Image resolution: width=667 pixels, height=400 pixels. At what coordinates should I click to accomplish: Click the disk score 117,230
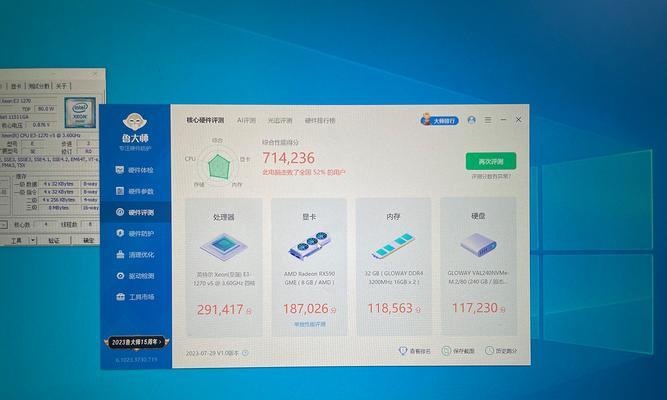click(x=475, y=308)
